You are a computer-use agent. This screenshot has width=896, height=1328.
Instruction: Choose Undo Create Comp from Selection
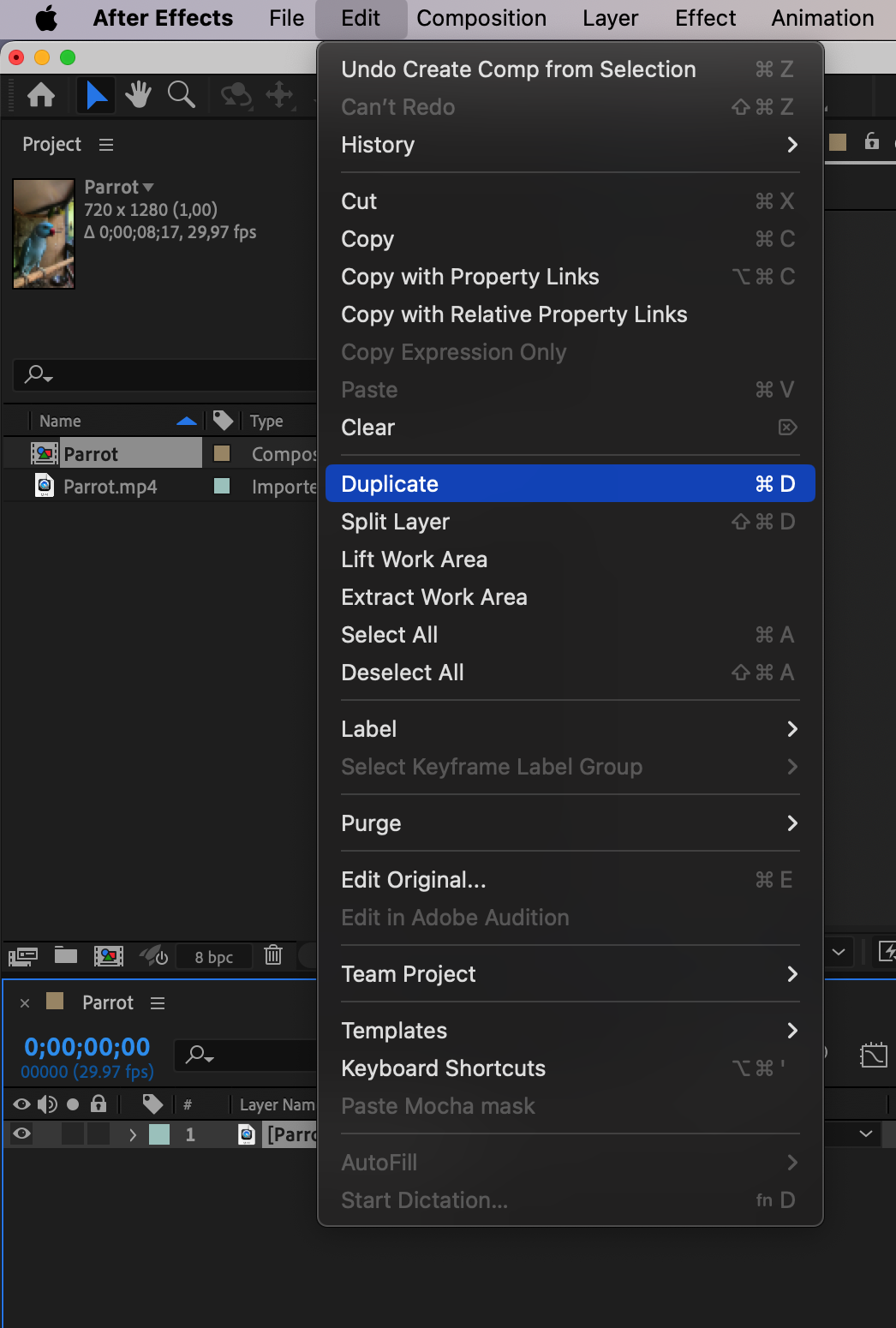[x=570, y=69]
